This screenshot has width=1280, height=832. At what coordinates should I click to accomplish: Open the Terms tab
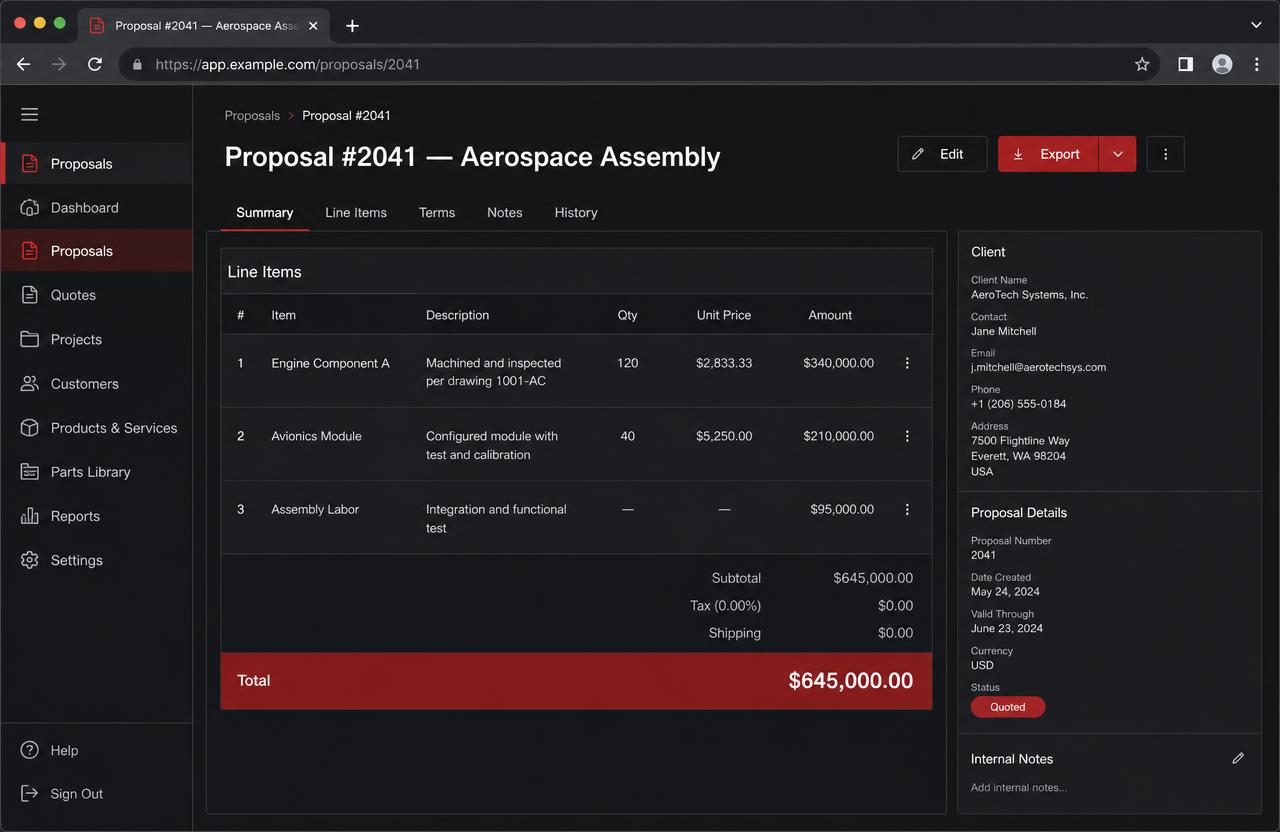click(437, 212)
